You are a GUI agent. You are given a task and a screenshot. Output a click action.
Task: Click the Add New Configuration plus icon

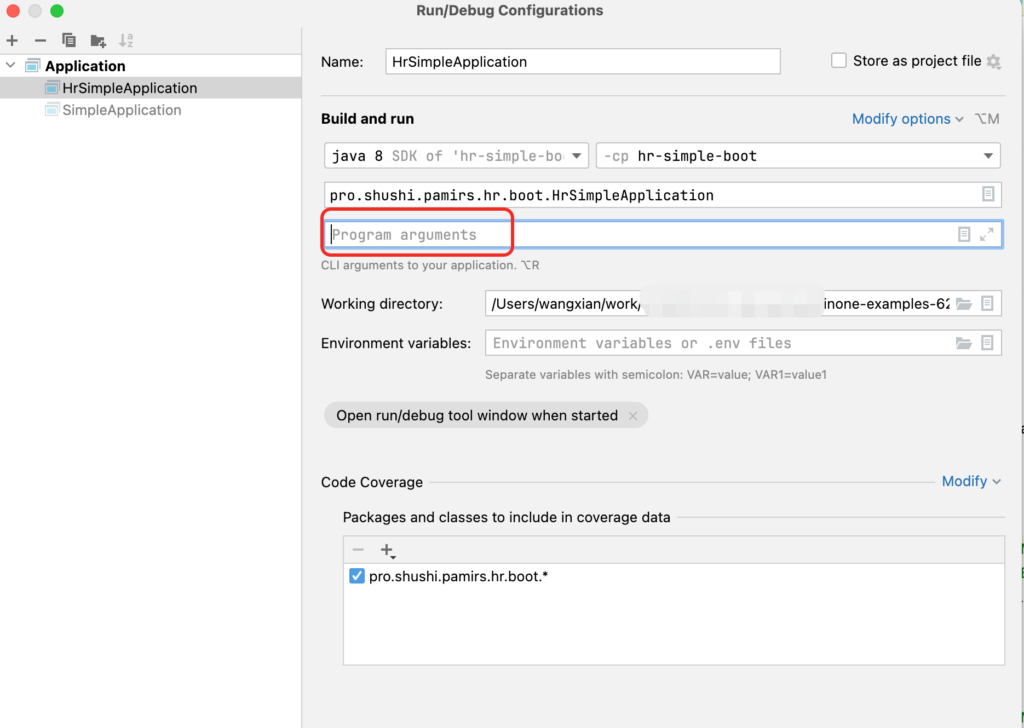[12, 40]
